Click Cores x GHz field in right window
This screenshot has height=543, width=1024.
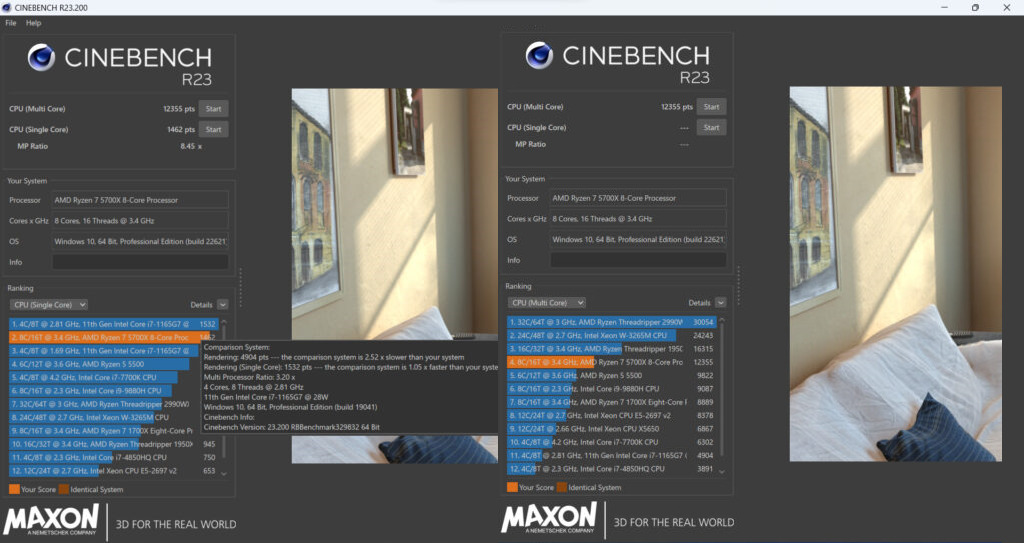click(x=638, y=219)
